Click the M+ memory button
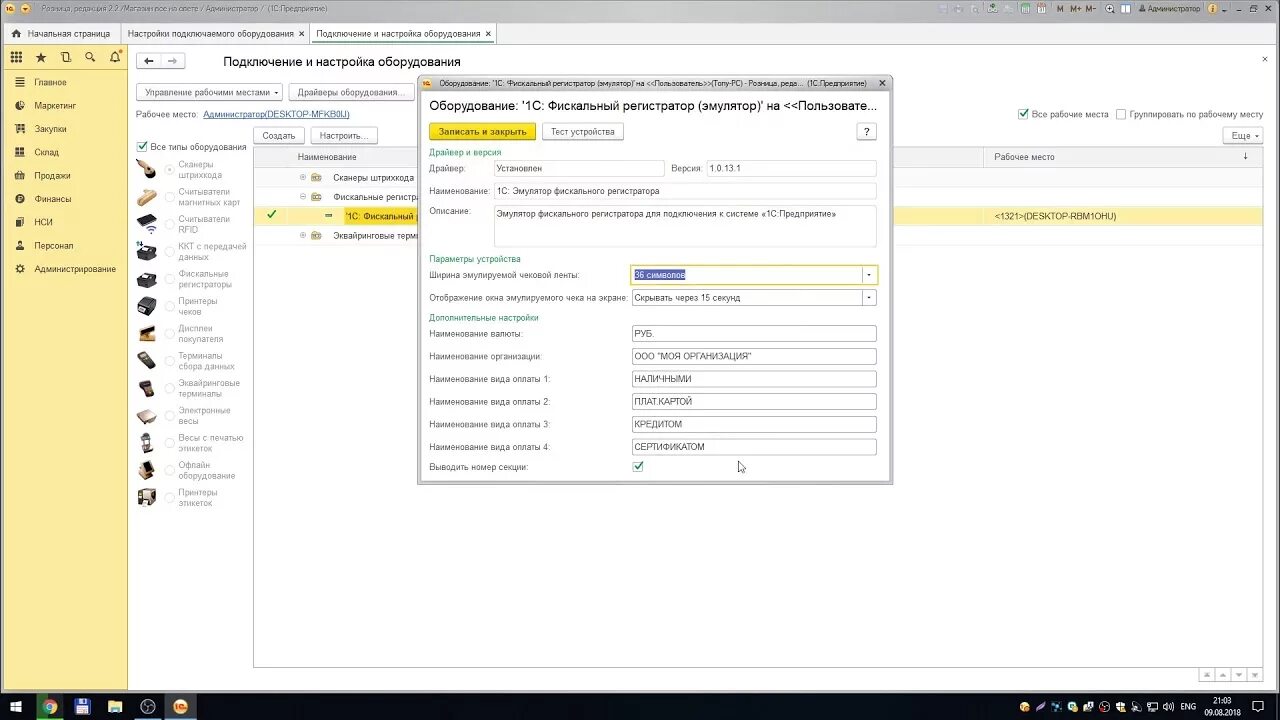The width and height of the screenshot is (1280, 720). coord(1076,8)
